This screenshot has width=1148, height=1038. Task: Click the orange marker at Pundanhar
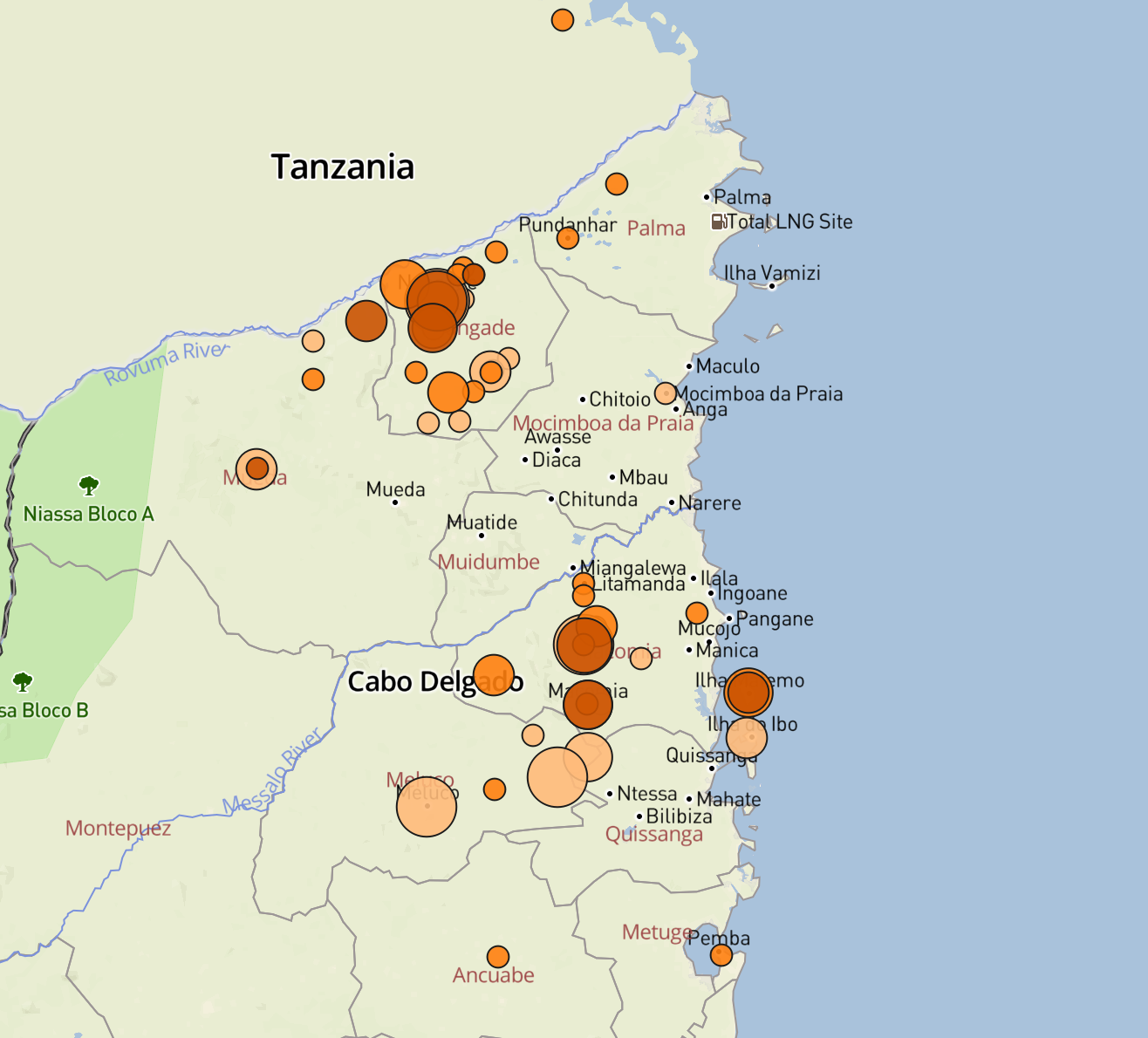(x=568, y=237)
